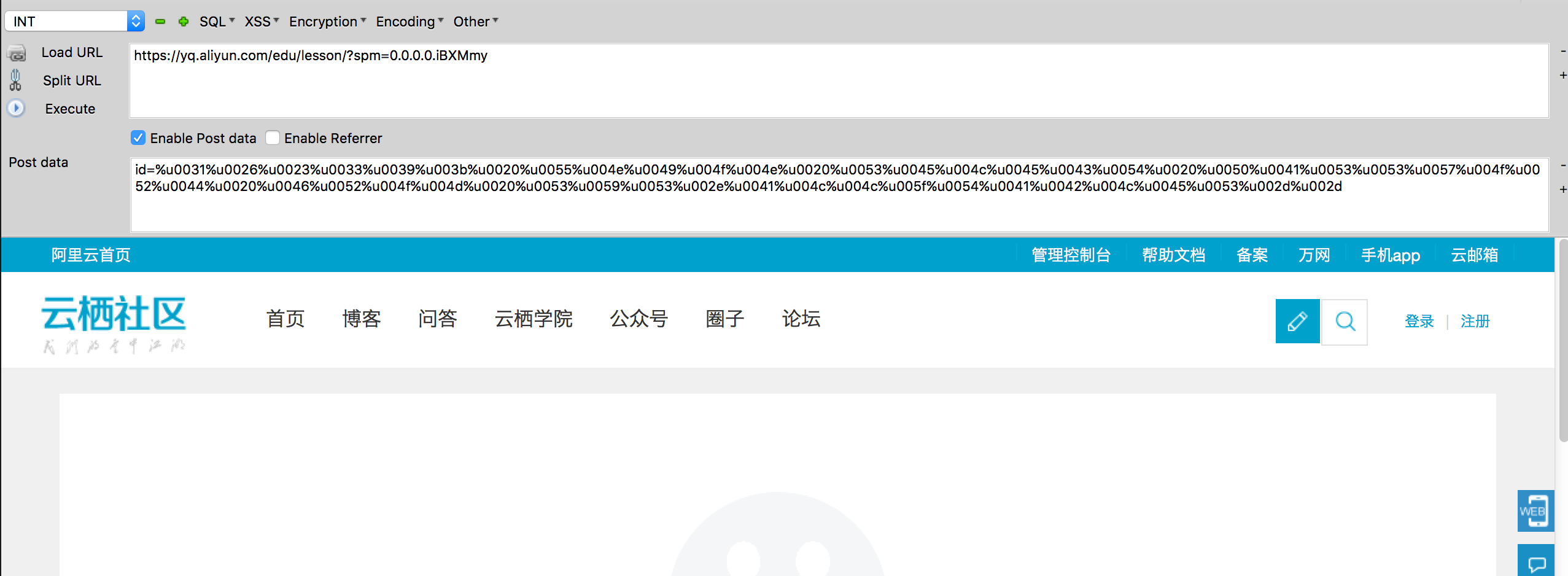
Task: Click the blue pencil write icon
Action: coord(1297,321)
